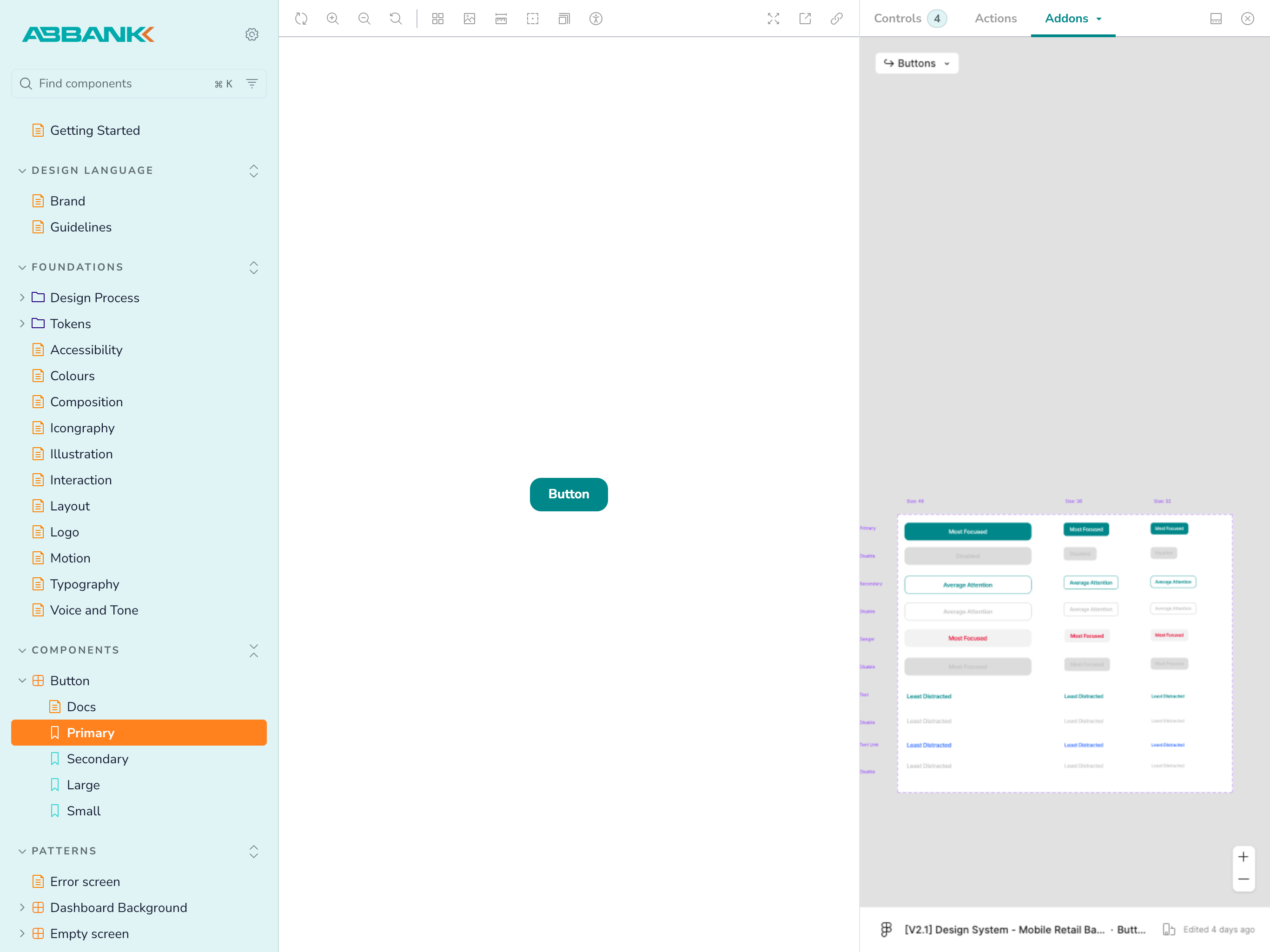Toggle fullscreen mode for the canvas
Screen dimensions: 1270x952
pyautogui.click(x=774, y=19)
